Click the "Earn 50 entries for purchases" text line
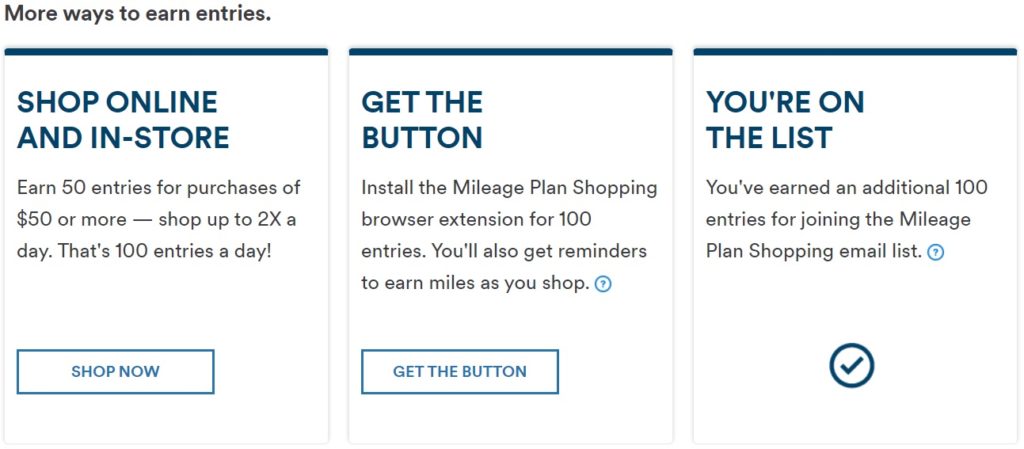The height and width of the screenshot is (449, 1024). tap(159, 187)
